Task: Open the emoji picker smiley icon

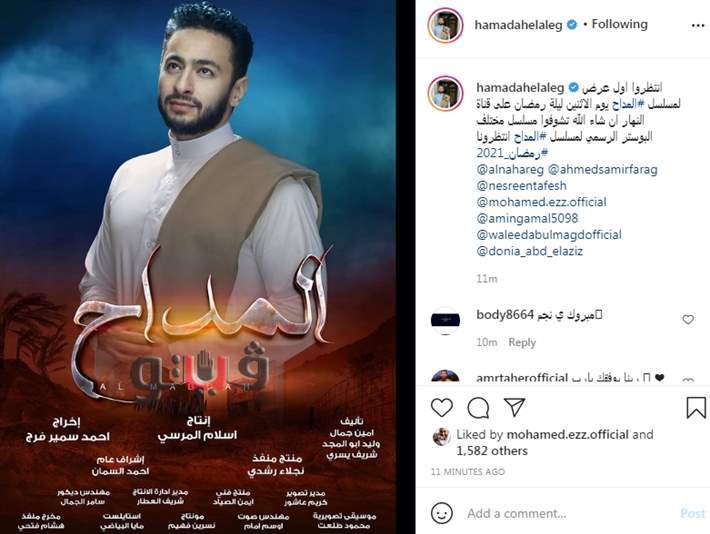Action: (441, 513)
